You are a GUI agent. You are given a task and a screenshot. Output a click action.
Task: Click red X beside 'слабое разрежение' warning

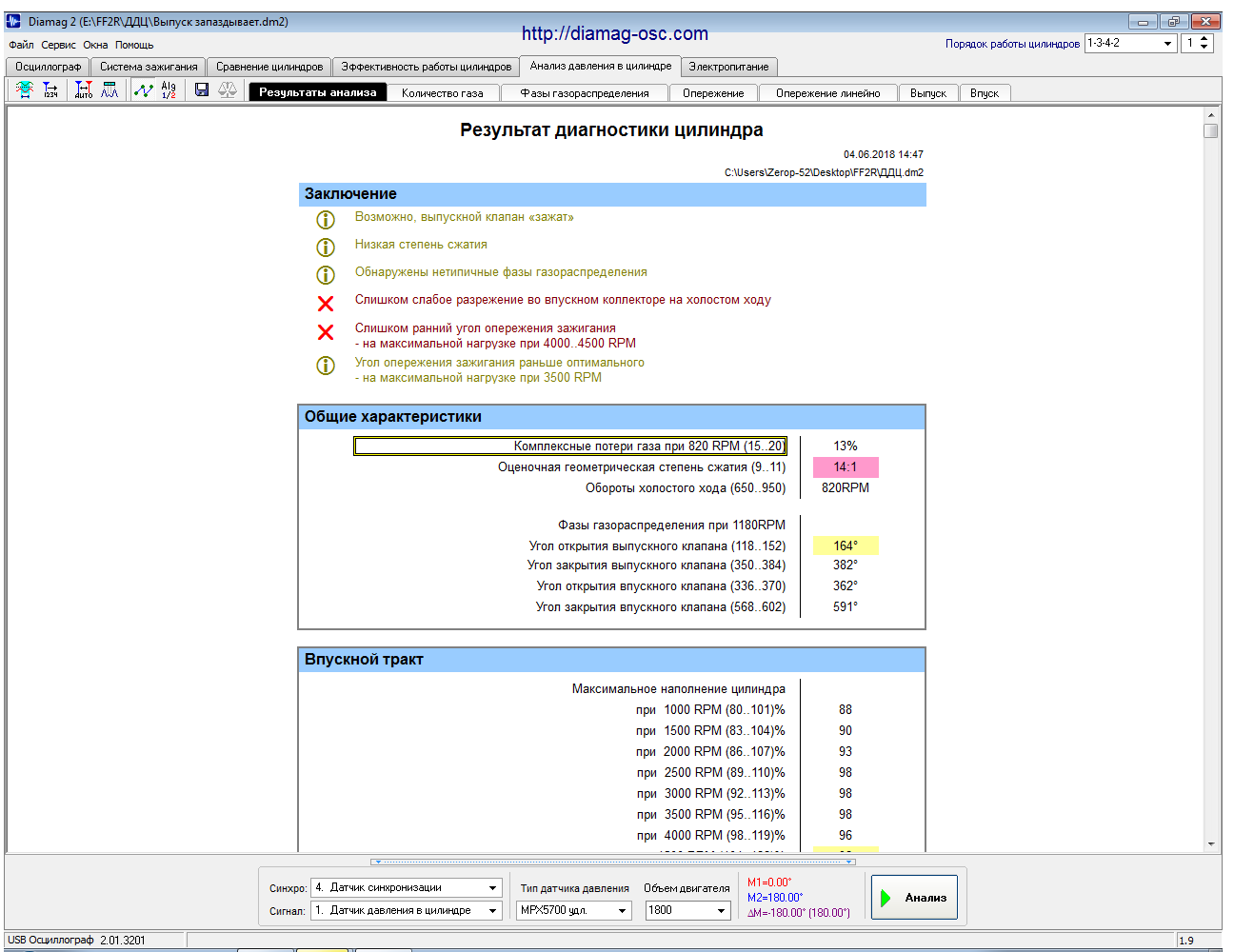click(326, 304)
